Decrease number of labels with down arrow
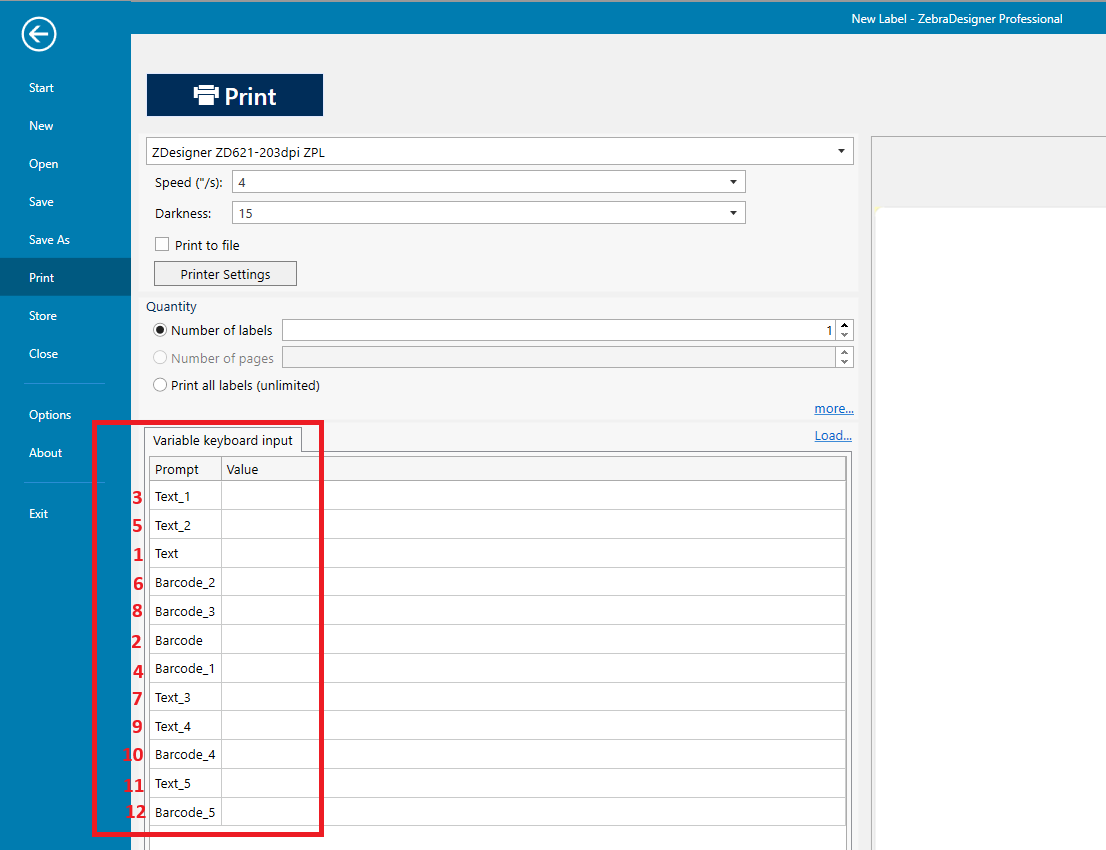The height and width of the screenshot is (850, 1106). [845, 335]
